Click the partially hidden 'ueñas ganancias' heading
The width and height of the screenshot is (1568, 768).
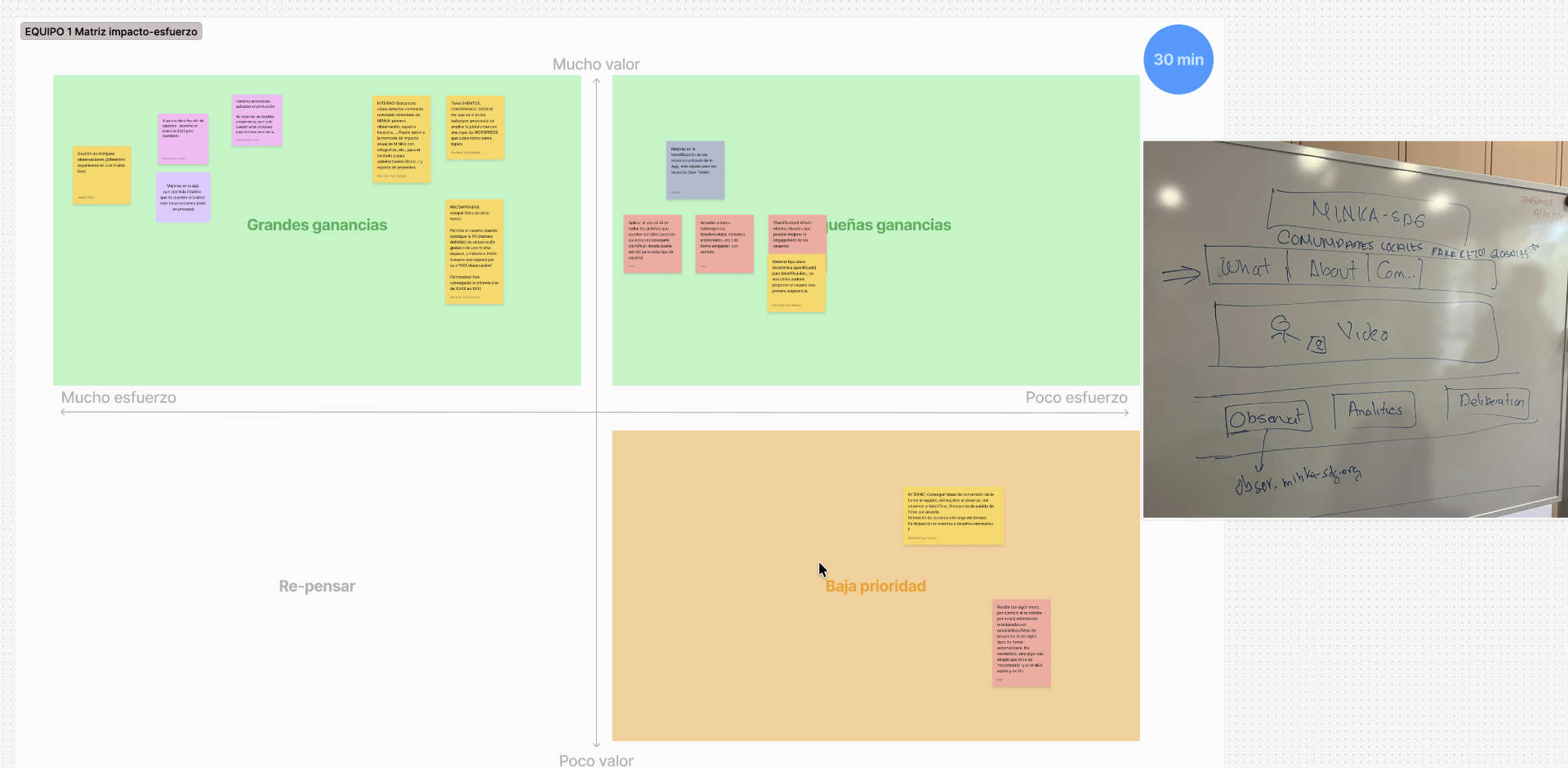pyautogui.click(x=889, y=225)
